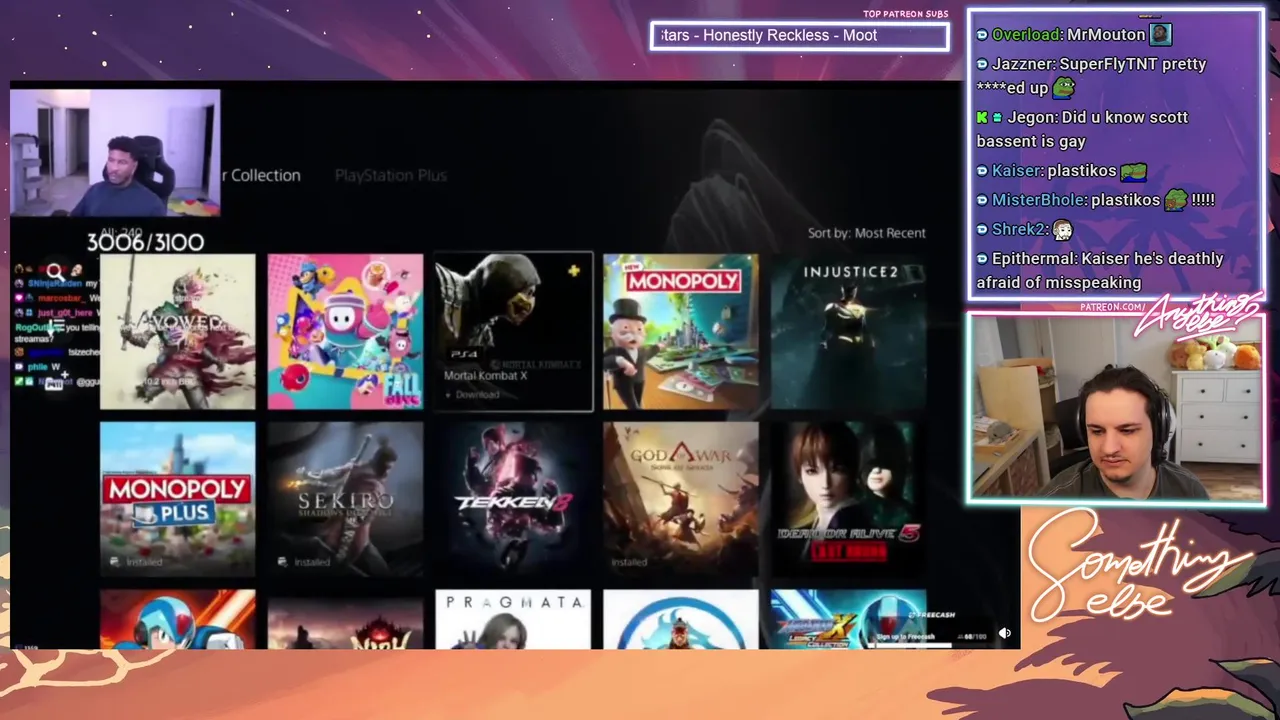
Task: Click the small webcam feed at top left
Action: pos(115,153)
